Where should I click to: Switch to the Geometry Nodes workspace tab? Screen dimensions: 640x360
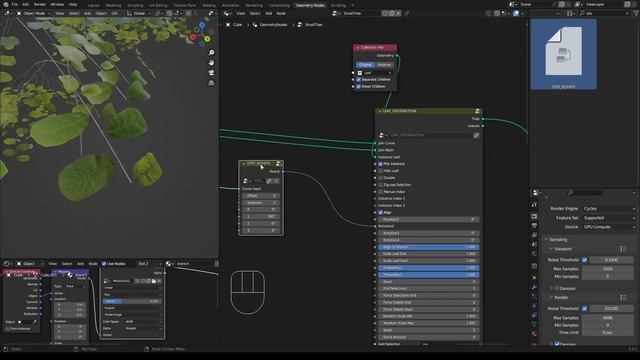(x=310, y=5)
